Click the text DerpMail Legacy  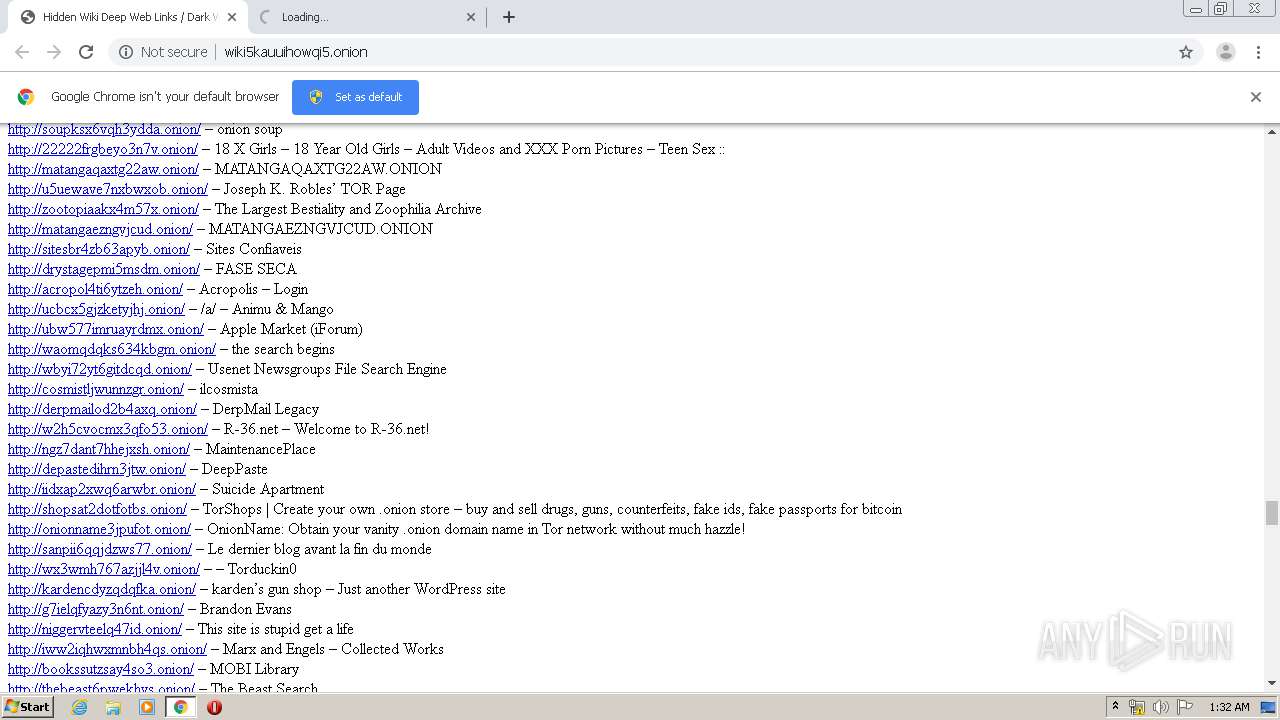pos(266,409)
